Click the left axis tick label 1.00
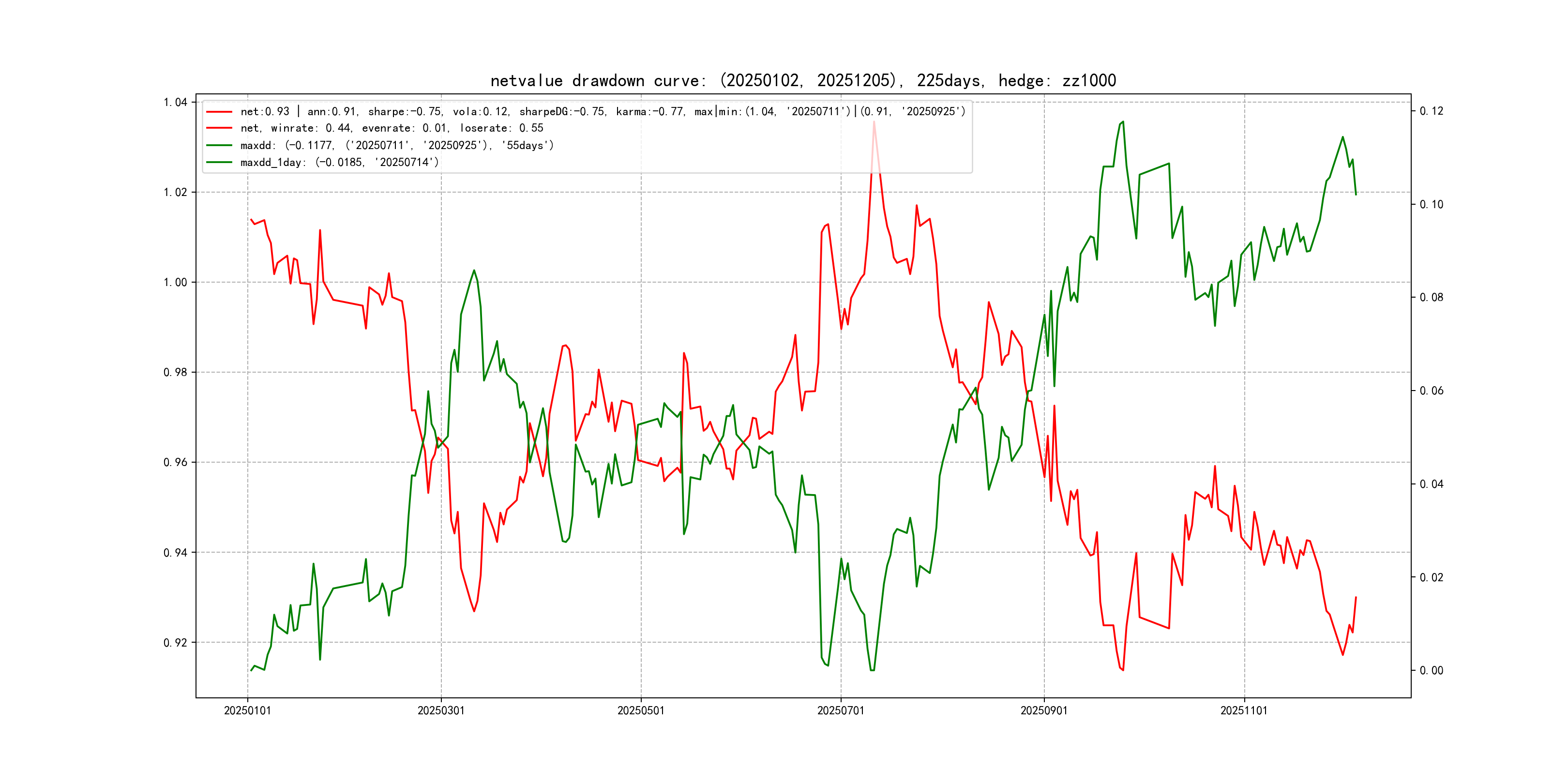This screenshot has height=784, width=1568. (175, 282)
